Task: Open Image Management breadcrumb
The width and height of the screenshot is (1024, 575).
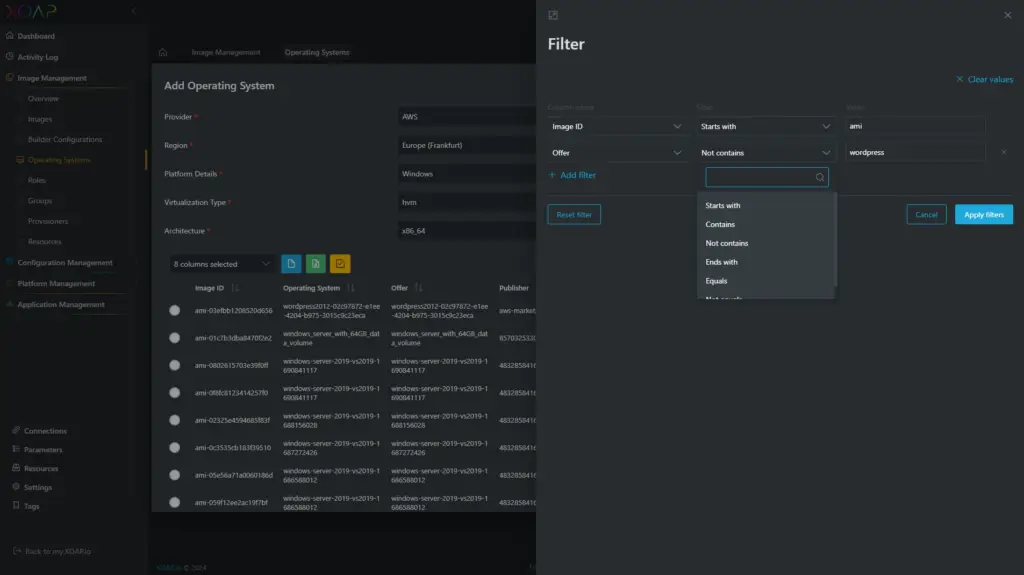Action: click(226, 52)
